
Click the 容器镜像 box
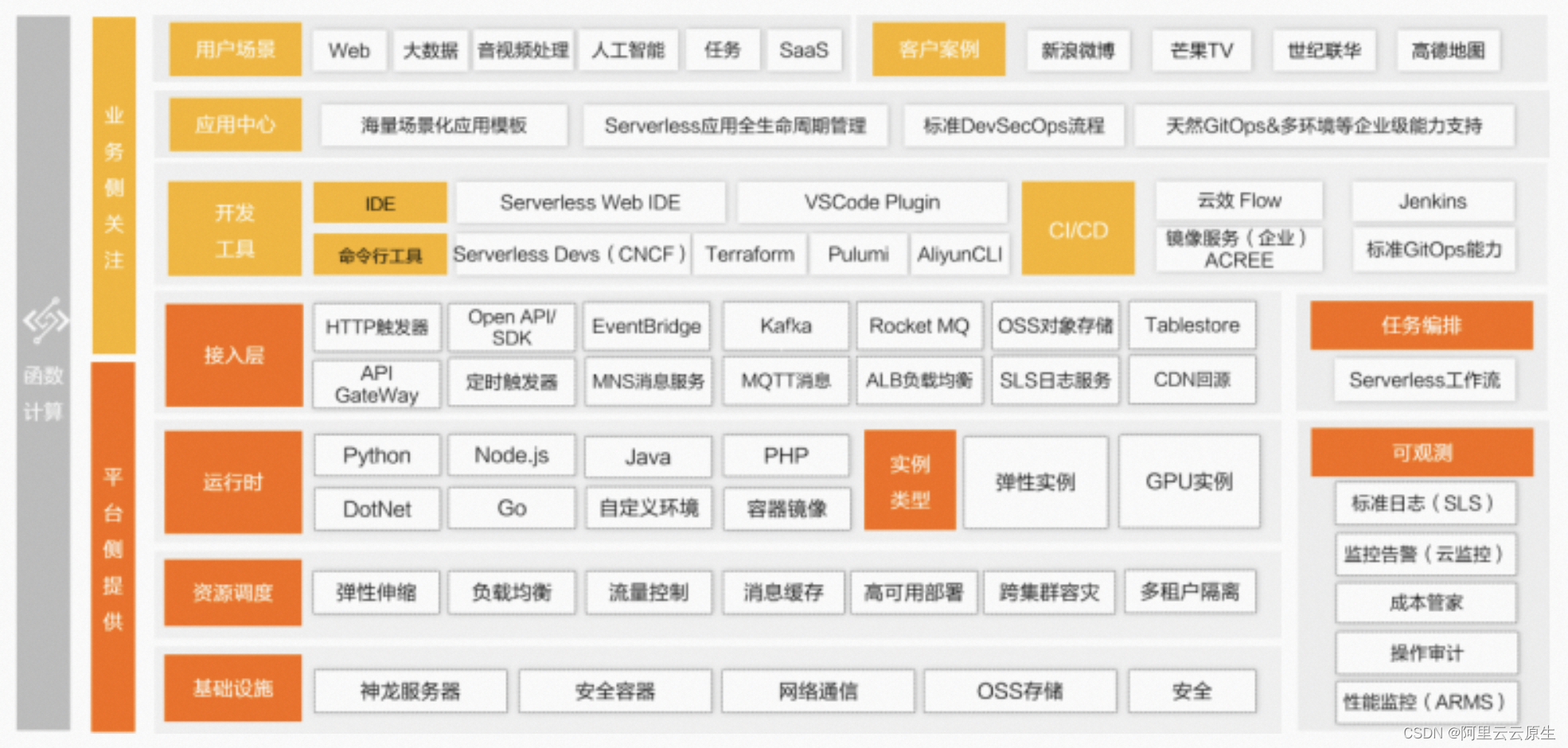click(786, 508)
